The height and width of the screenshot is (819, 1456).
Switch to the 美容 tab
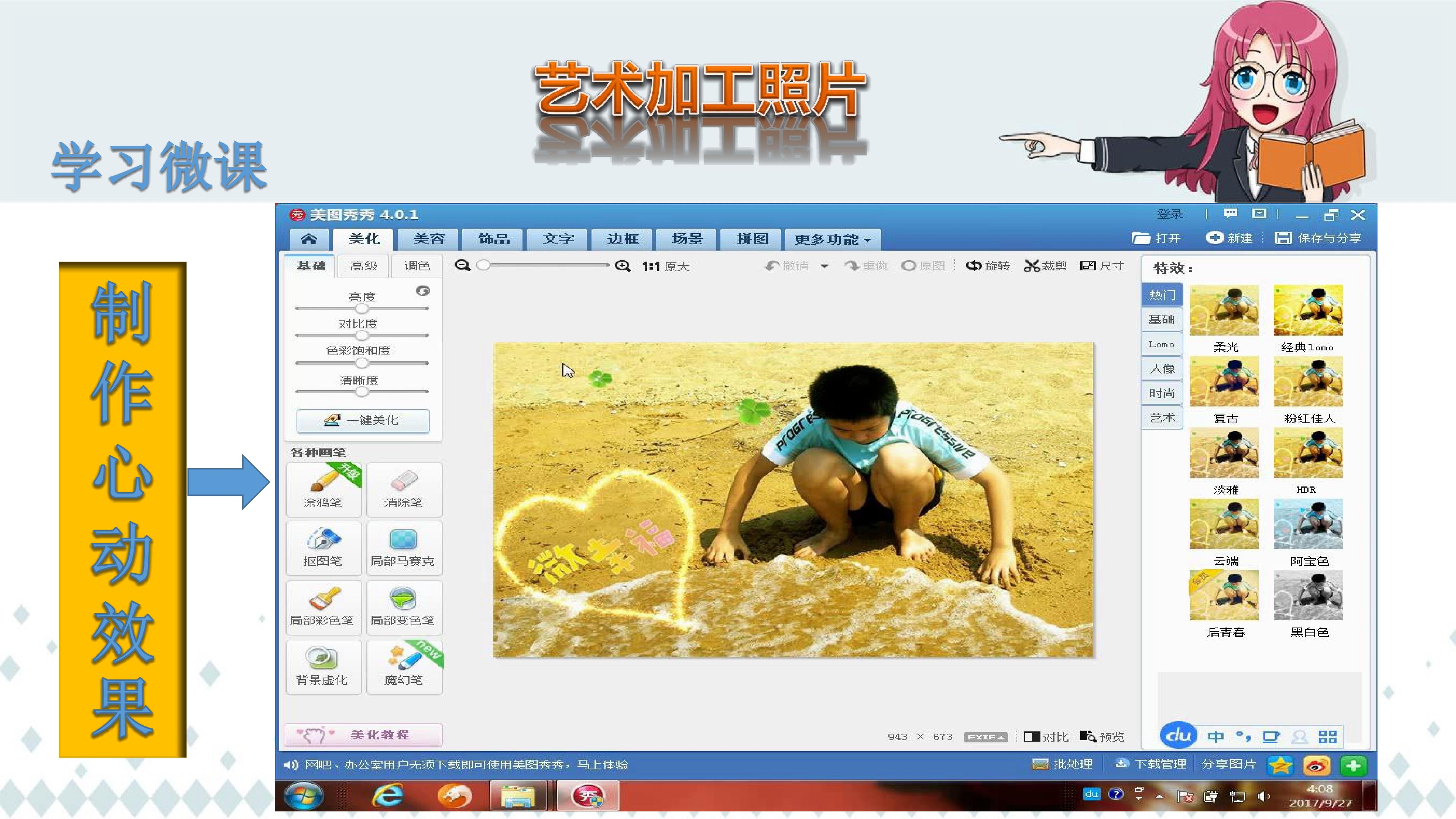click(429, 239)
